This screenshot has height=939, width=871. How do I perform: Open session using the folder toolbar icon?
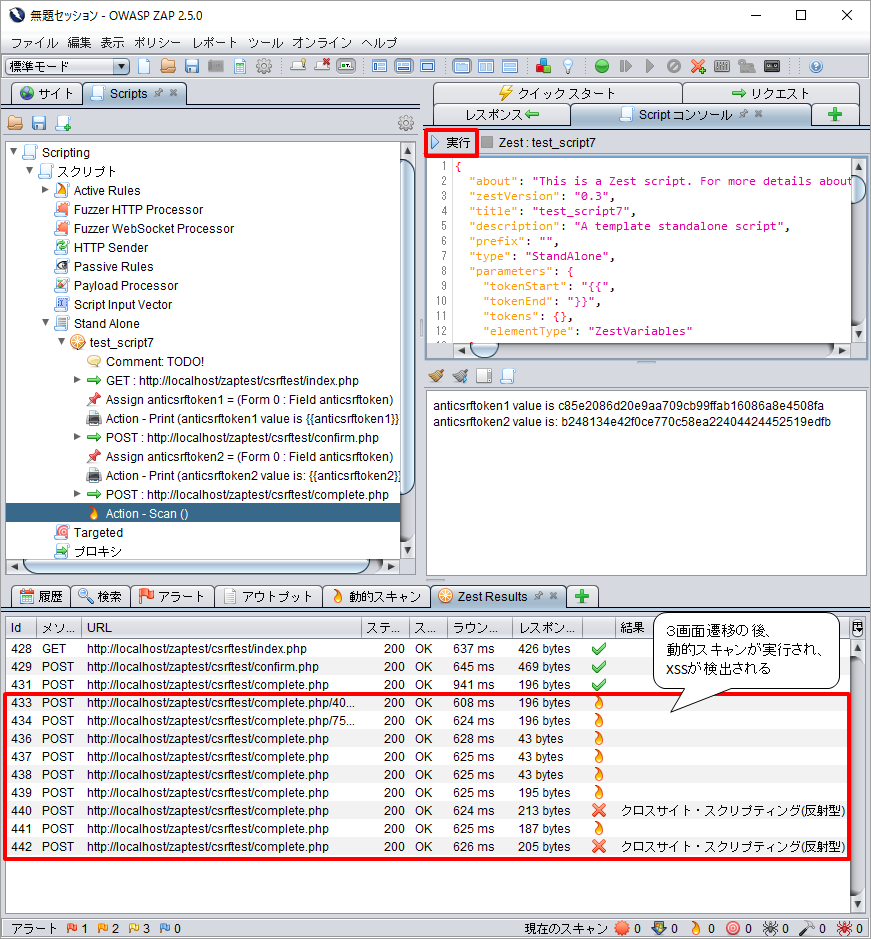click(x=168, y=66)
